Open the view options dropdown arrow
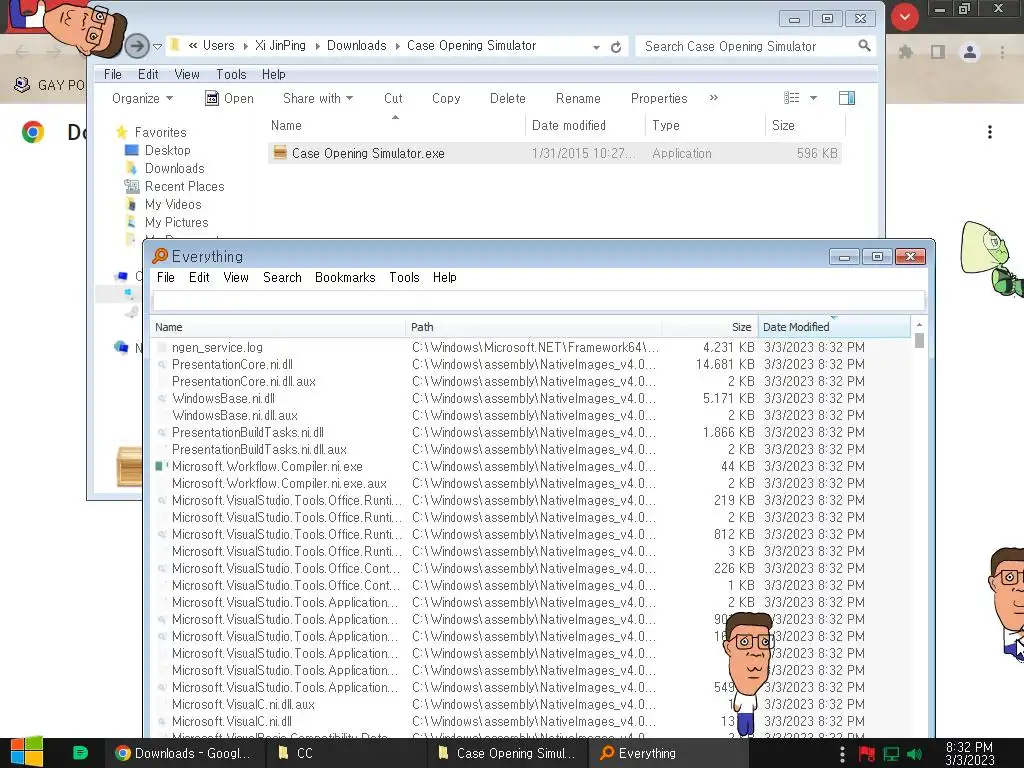This screenshot has width=1024, height=768. (813, 98)
